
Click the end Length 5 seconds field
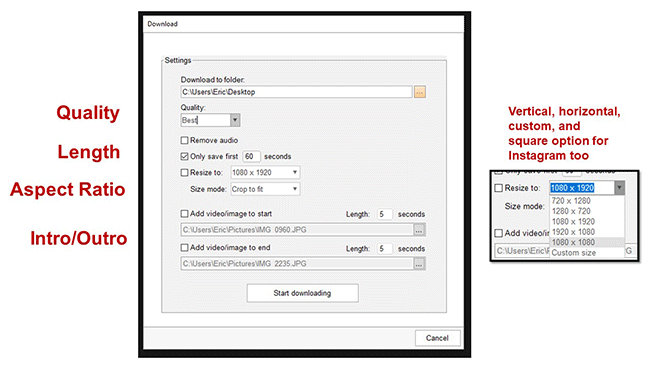(x=384, y=249)
